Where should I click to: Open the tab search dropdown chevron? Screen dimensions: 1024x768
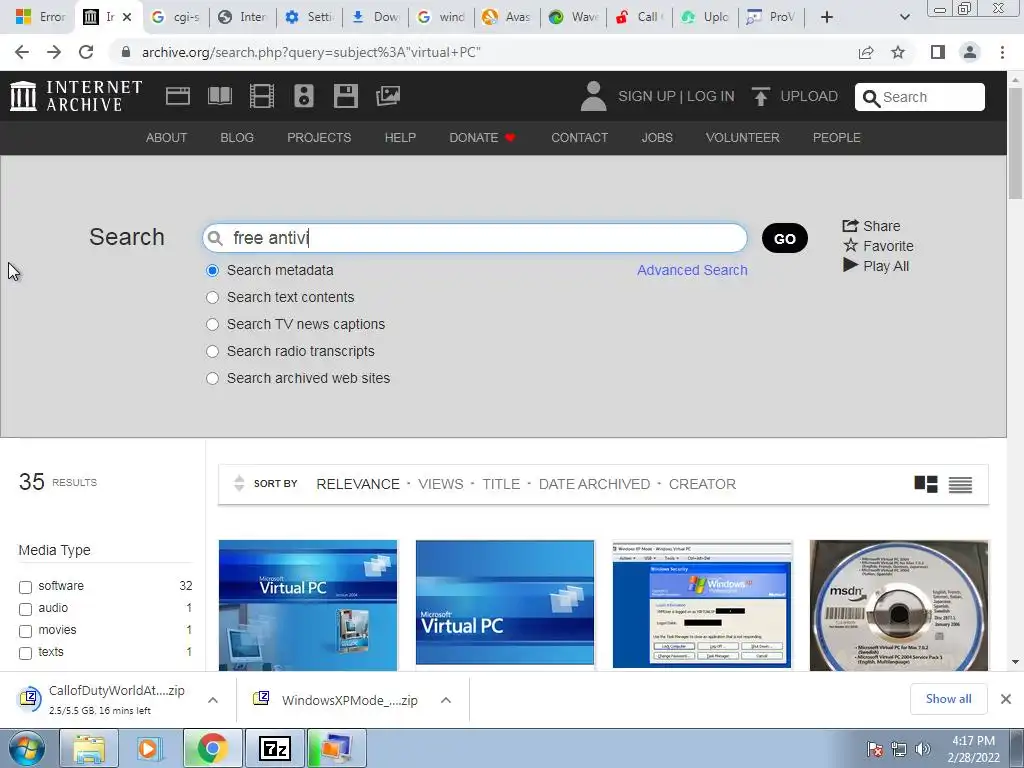click(x=904, y=17)
